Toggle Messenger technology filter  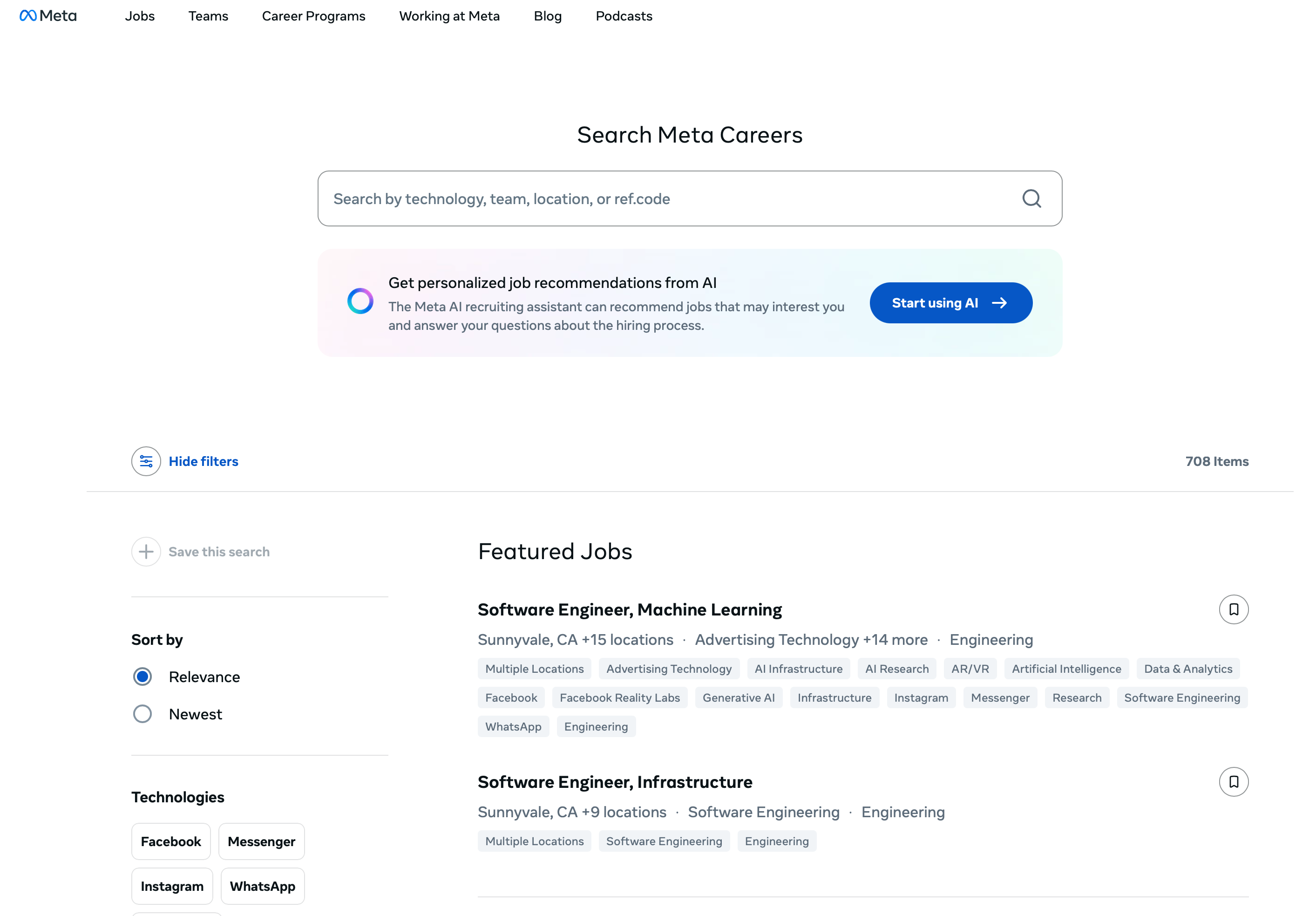[261, 841]
